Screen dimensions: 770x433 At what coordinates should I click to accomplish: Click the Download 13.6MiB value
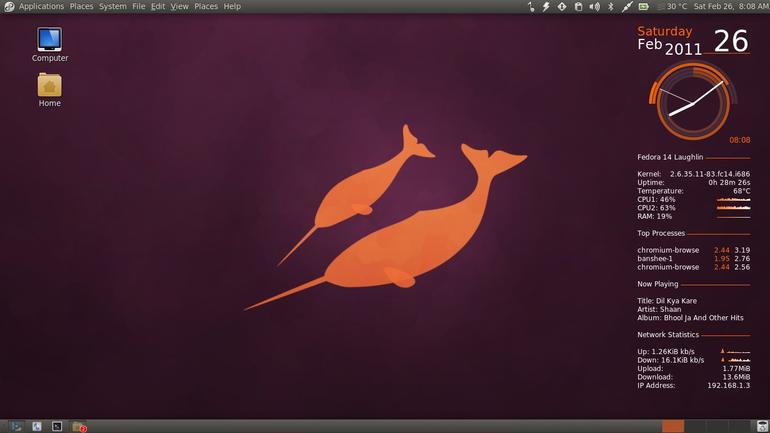[736, 377]
